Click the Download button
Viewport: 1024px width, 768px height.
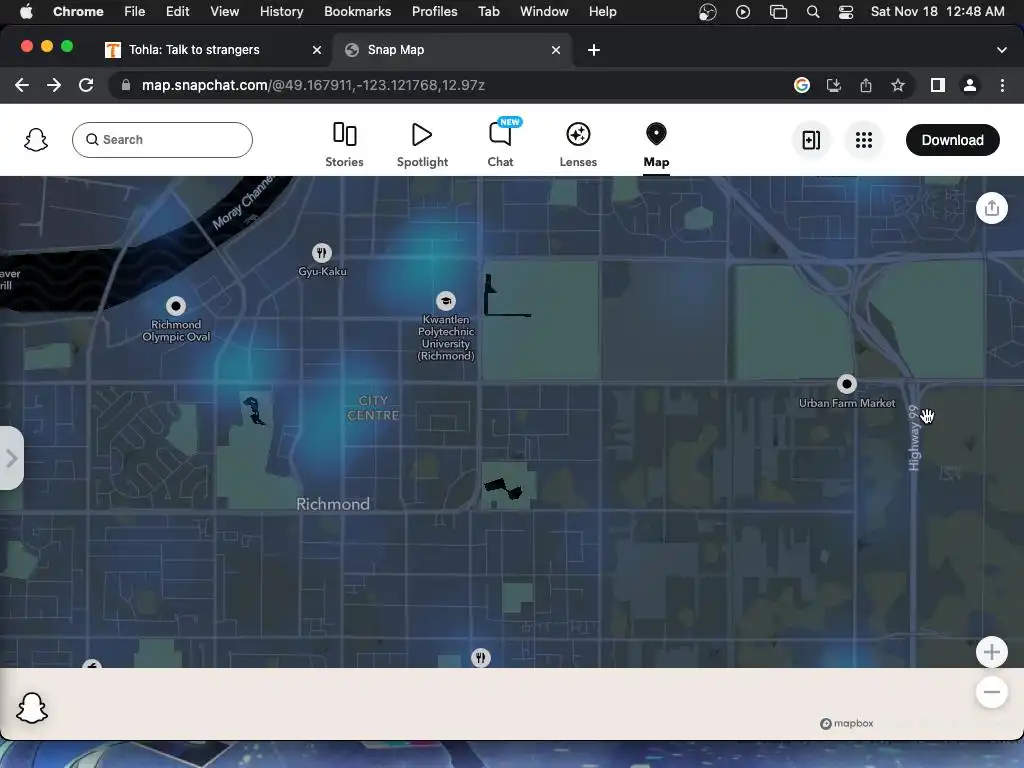point(952,140)
